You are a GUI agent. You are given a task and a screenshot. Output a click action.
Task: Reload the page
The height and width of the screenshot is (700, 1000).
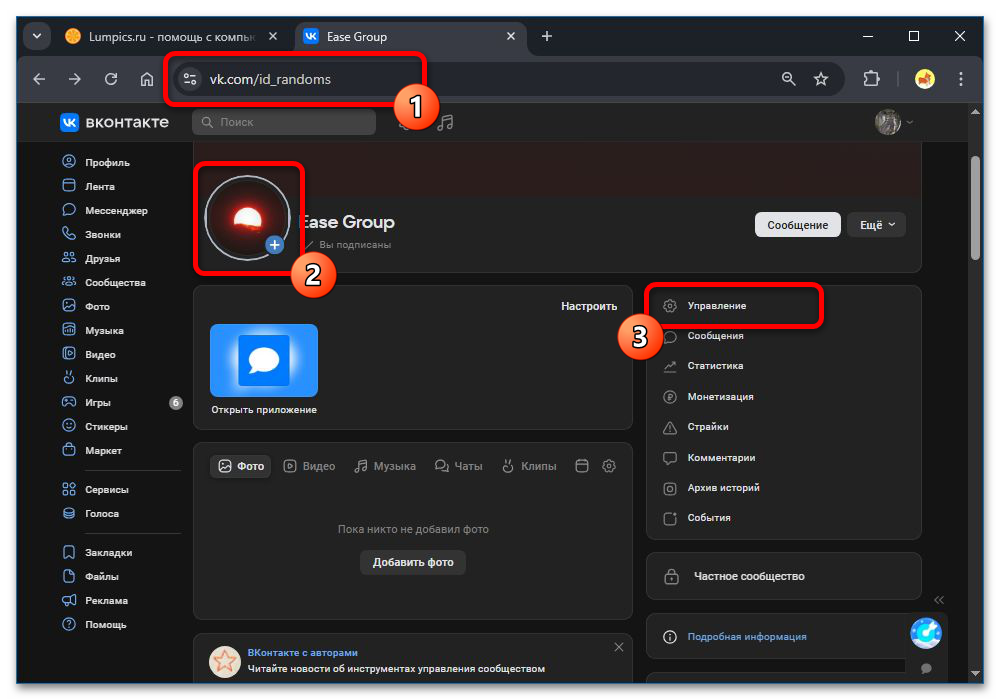click(111, 79)
